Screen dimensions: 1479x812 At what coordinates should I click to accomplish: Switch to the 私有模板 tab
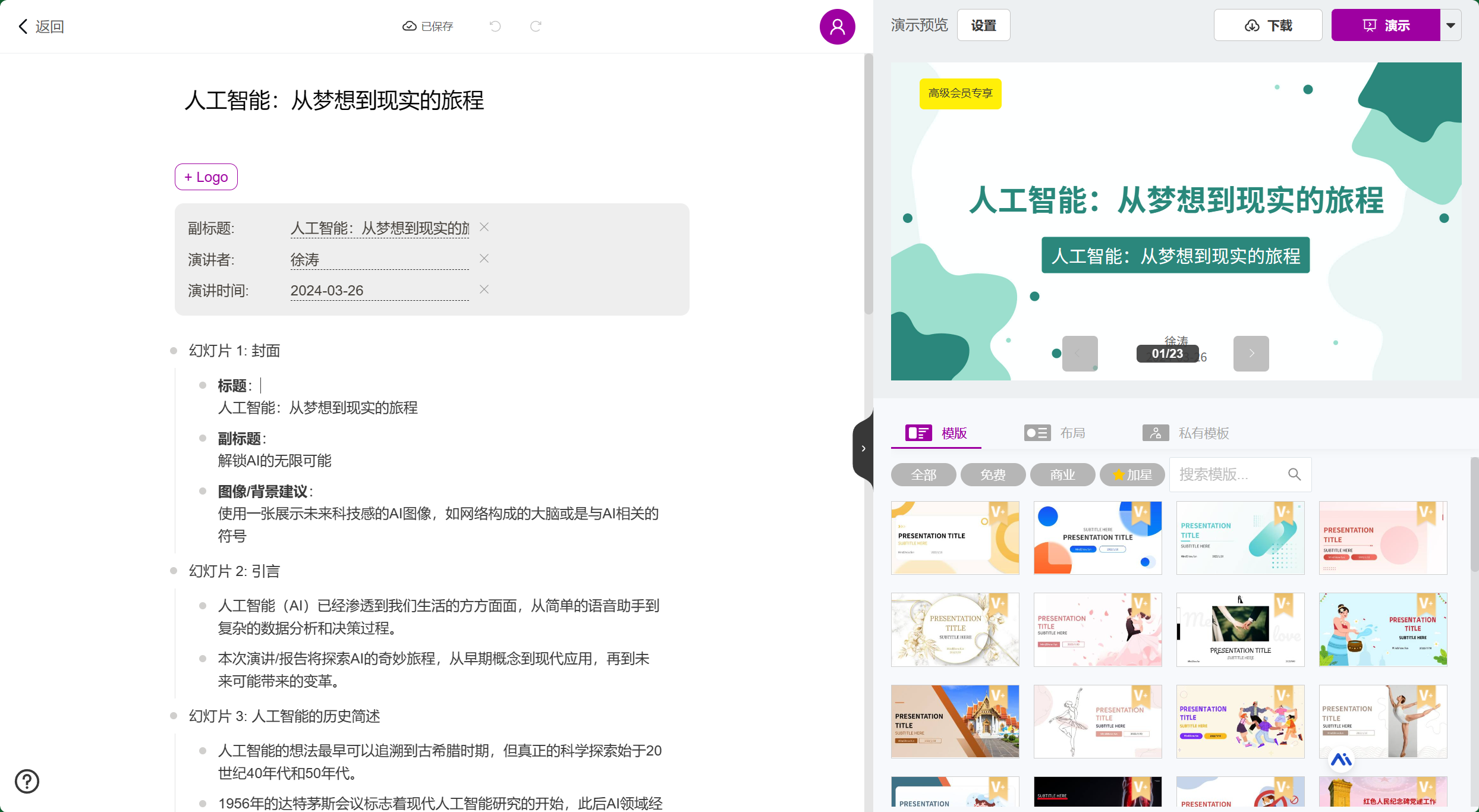1203,433
